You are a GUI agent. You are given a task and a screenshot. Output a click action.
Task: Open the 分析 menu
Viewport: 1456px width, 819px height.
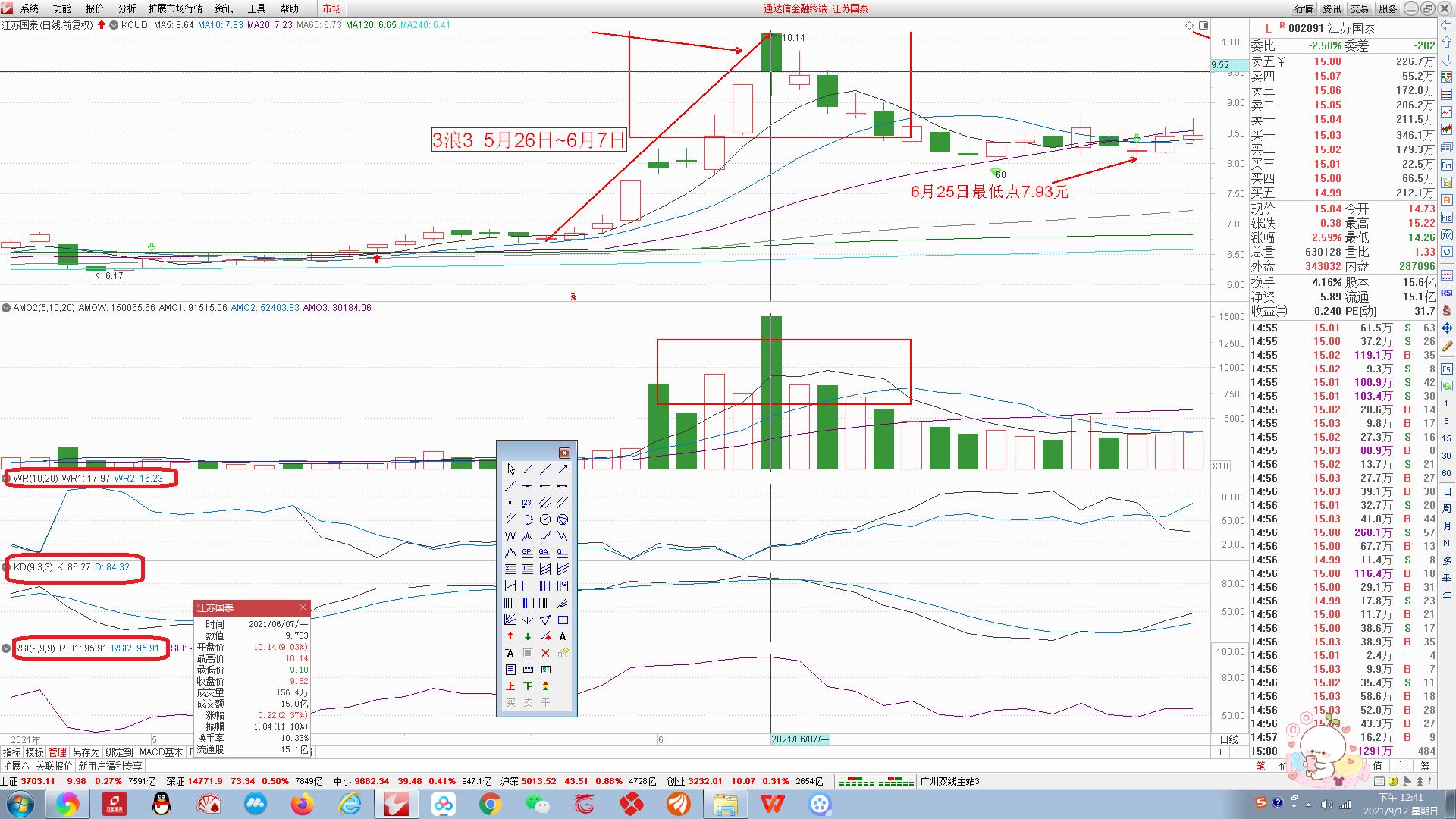pos(127,8)
